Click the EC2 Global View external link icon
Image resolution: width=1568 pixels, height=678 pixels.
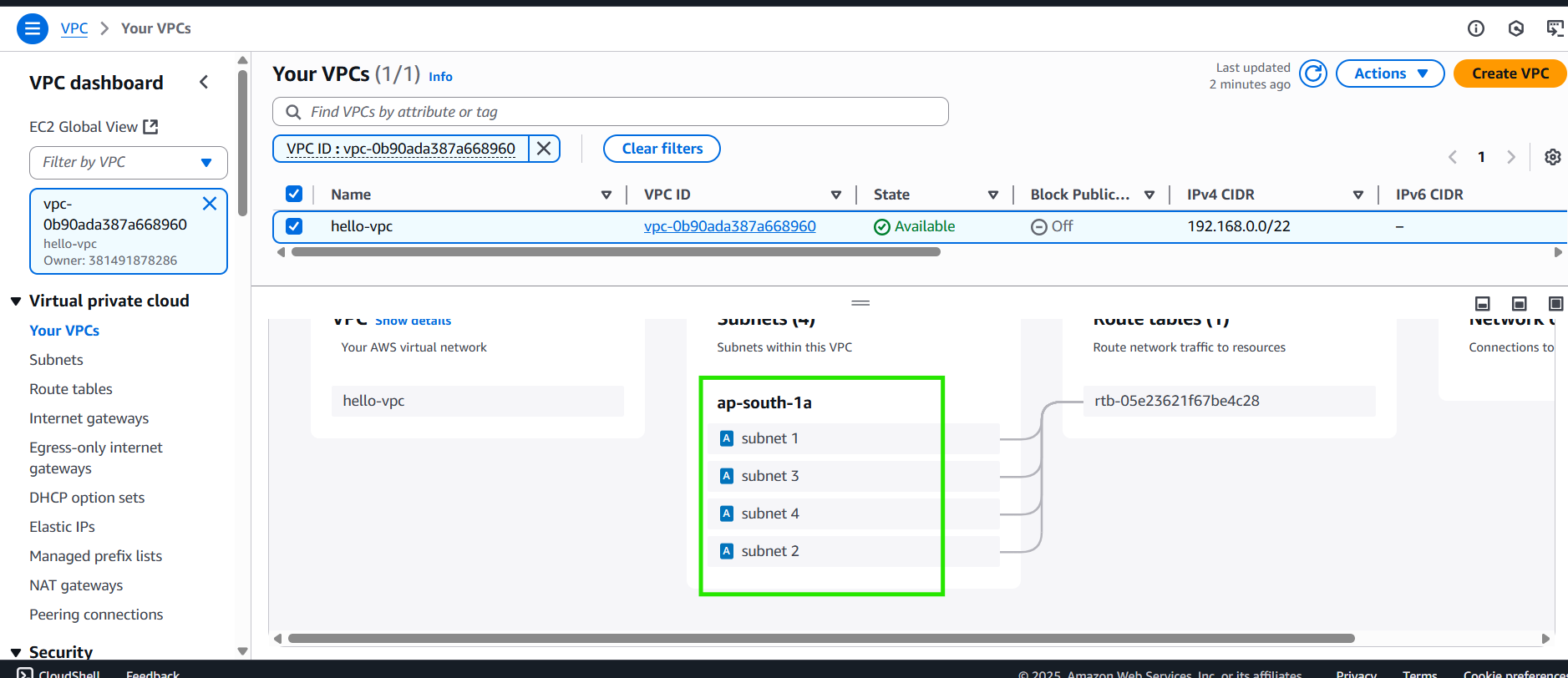coord(150,127)
